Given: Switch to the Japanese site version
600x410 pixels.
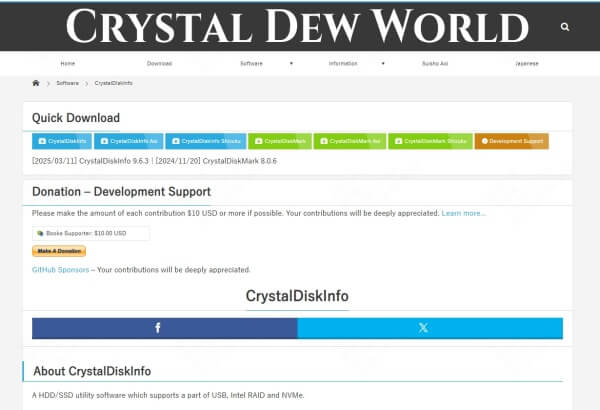Looking at the screenshot, I should coord(527,64).
